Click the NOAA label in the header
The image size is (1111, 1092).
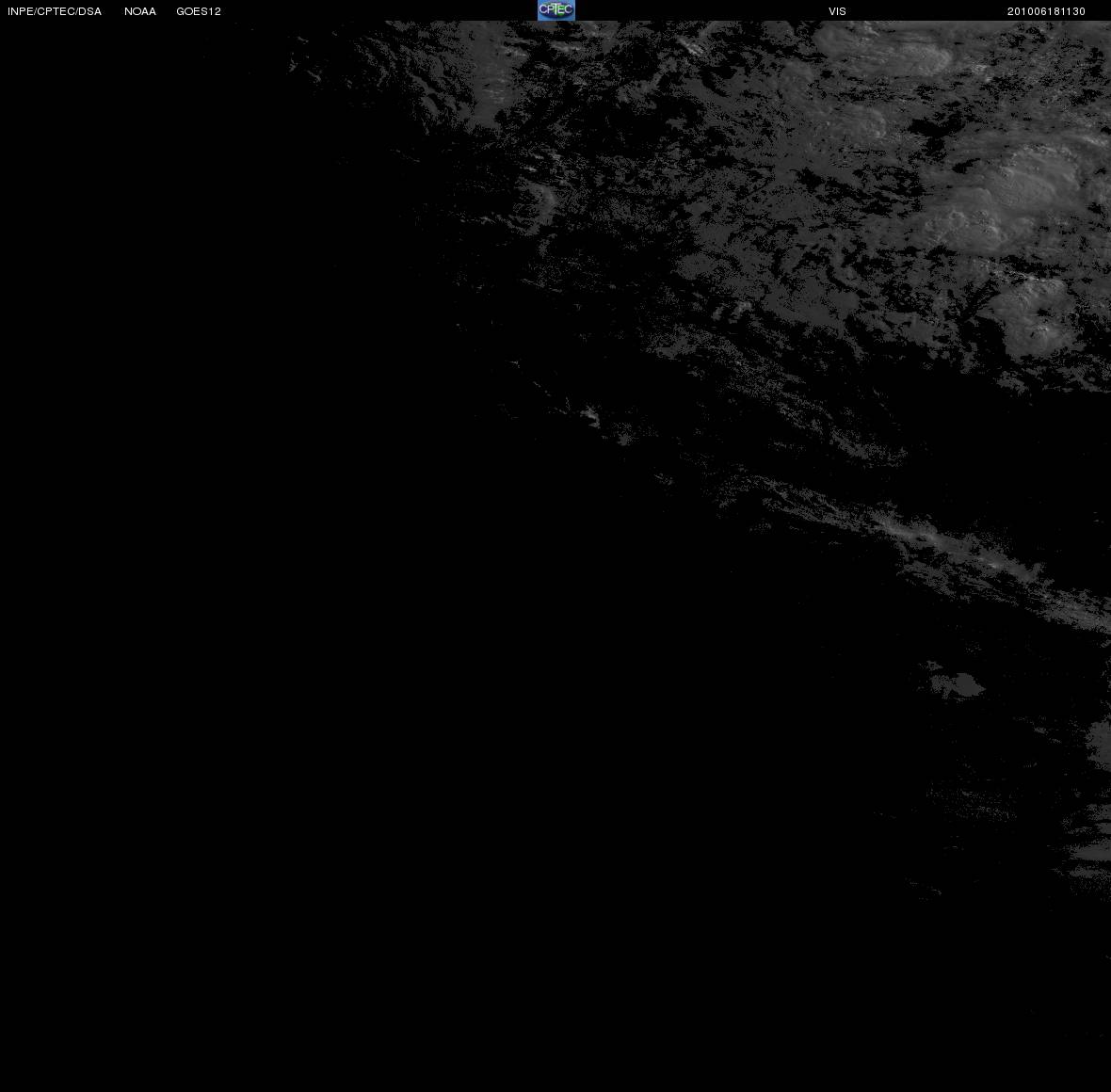[x=140, y=11]
